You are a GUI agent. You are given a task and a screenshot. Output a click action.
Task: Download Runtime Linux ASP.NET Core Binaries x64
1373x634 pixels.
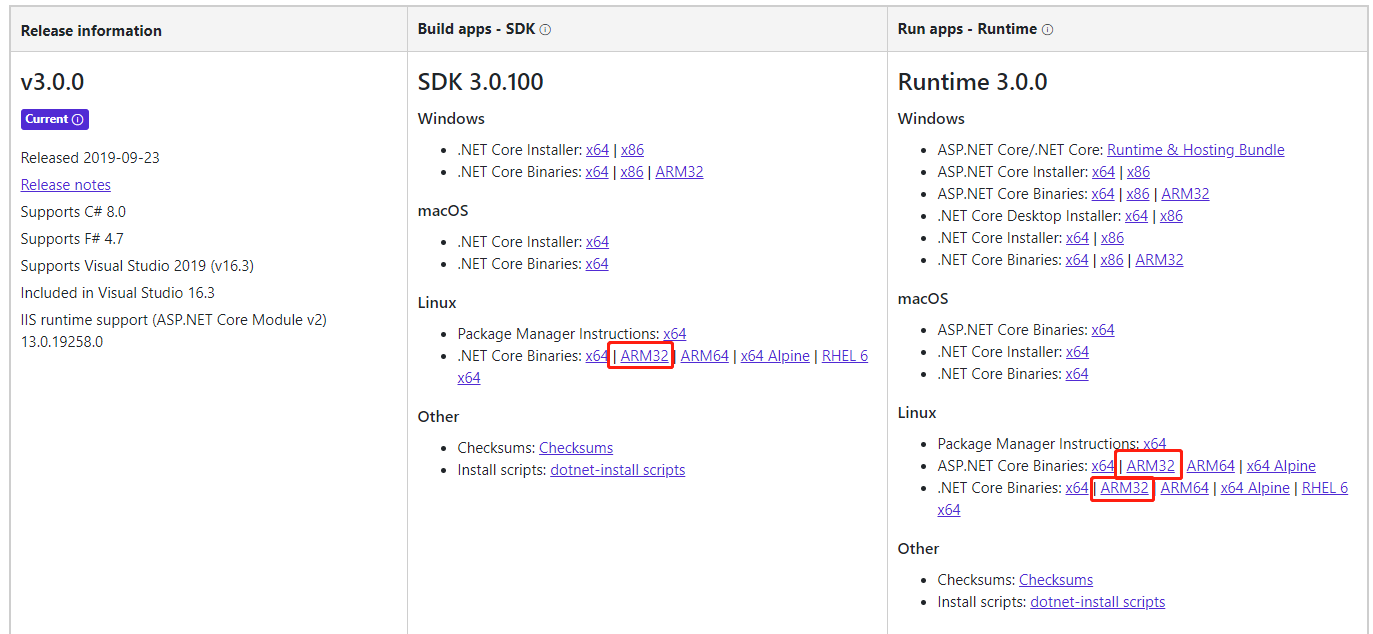point(1103,466)
